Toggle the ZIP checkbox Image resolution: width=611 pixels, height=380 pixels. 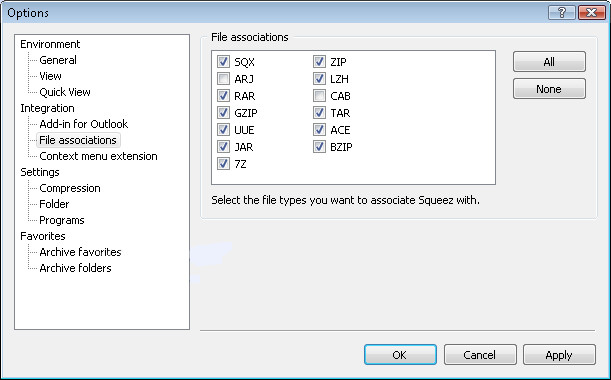click(319, 62)
